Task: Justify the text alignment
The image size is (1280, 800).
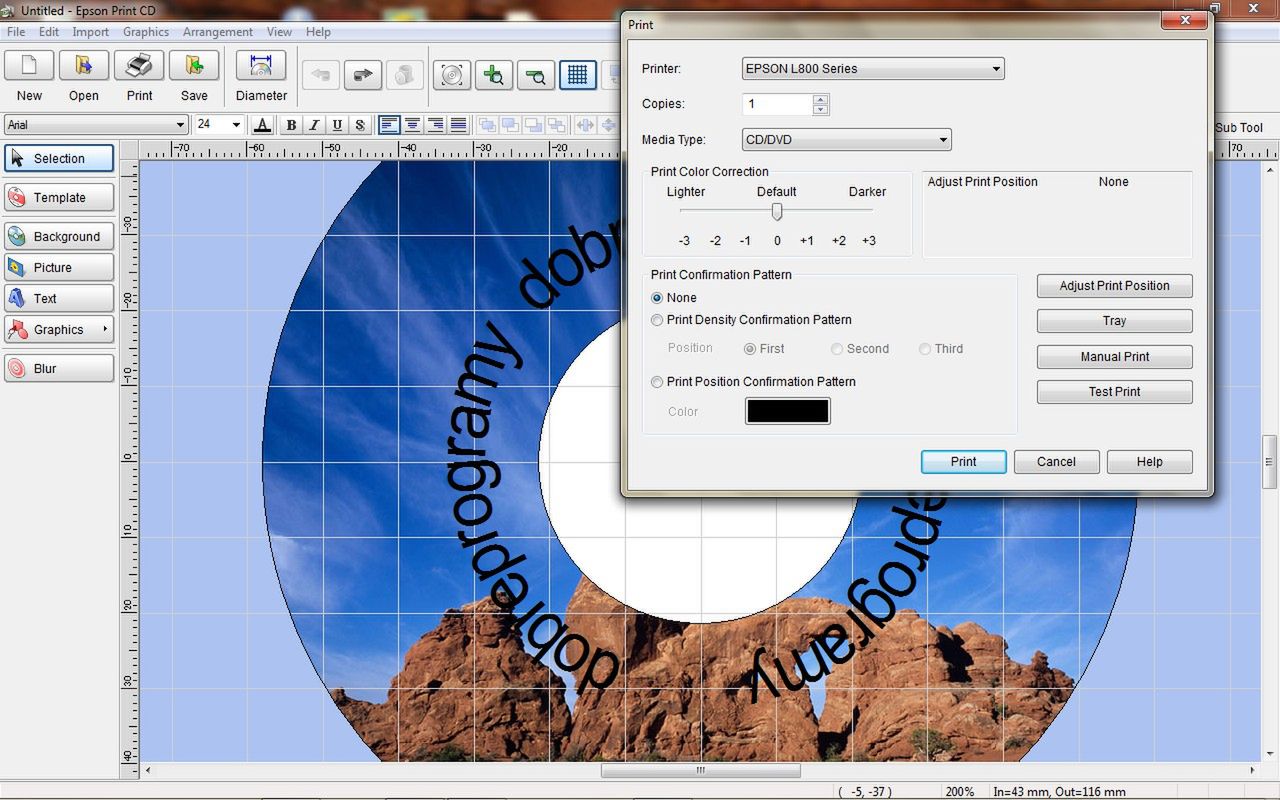Action: click(458, 125)
